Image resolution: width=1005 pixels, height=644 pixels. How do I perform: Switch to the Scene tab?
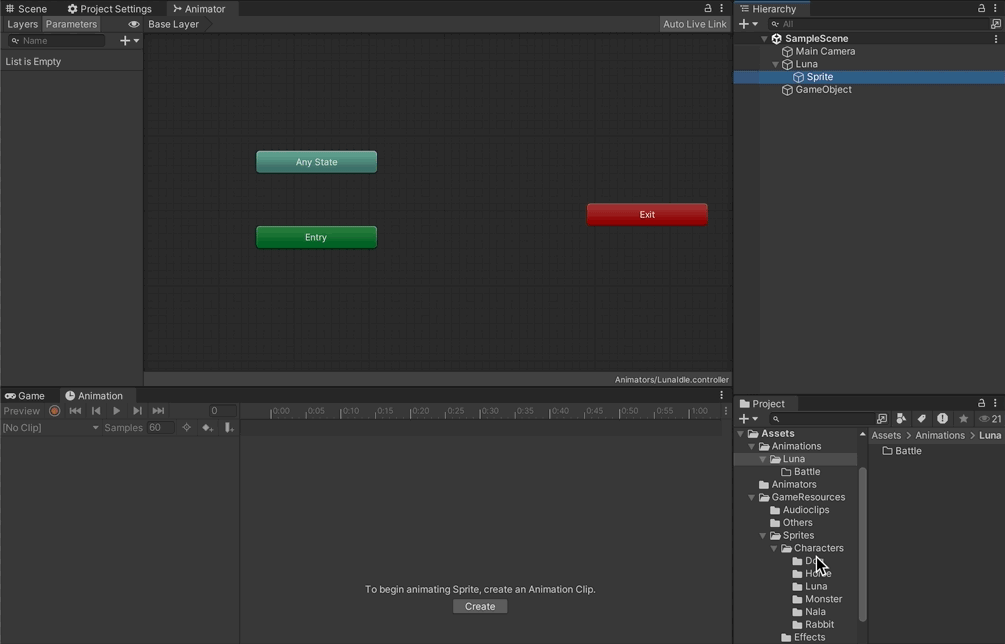pos(26,8)
